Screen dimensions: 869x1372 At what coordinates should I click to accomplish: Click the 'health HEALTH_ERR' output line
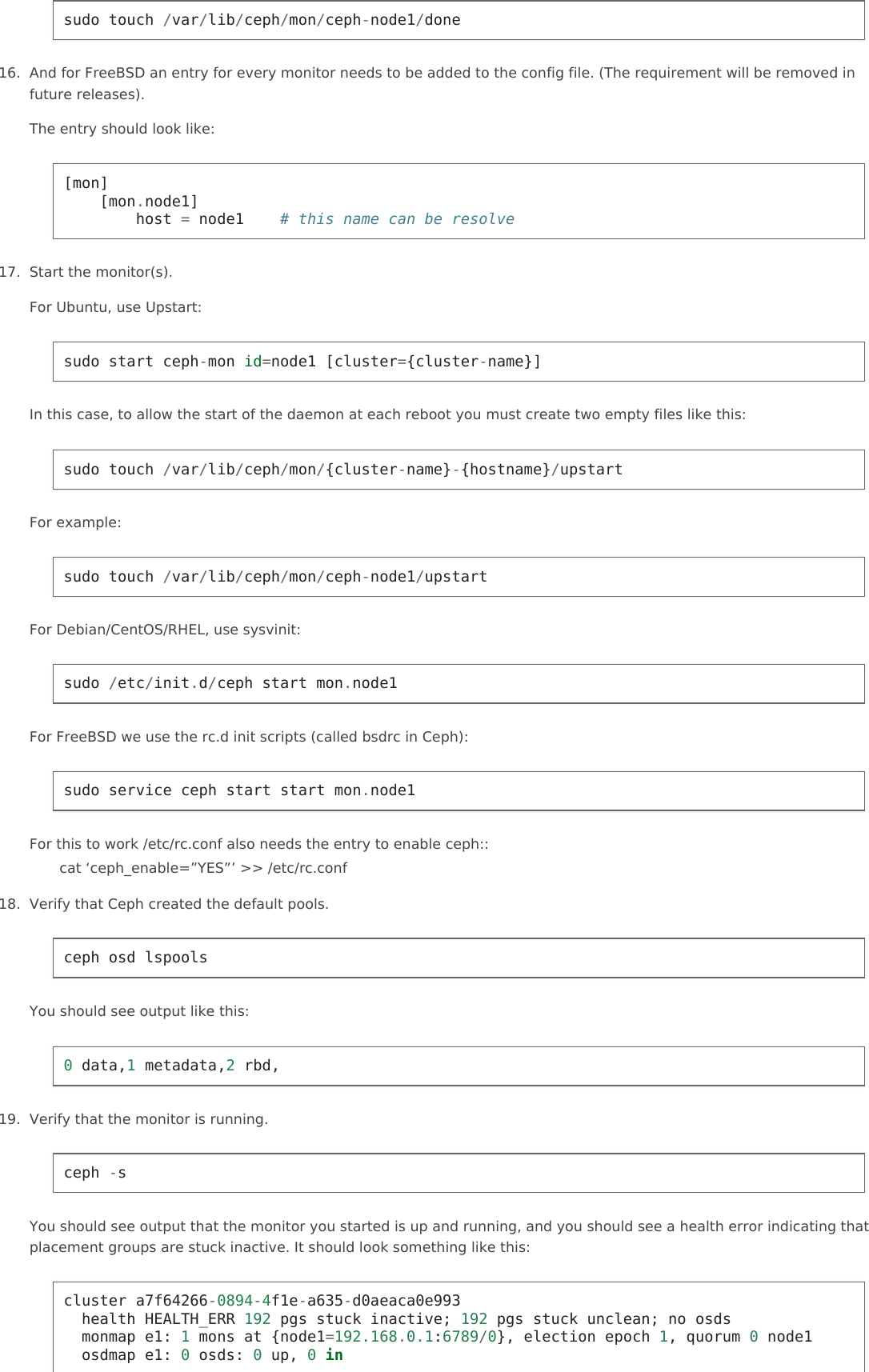pos(406,1319)
